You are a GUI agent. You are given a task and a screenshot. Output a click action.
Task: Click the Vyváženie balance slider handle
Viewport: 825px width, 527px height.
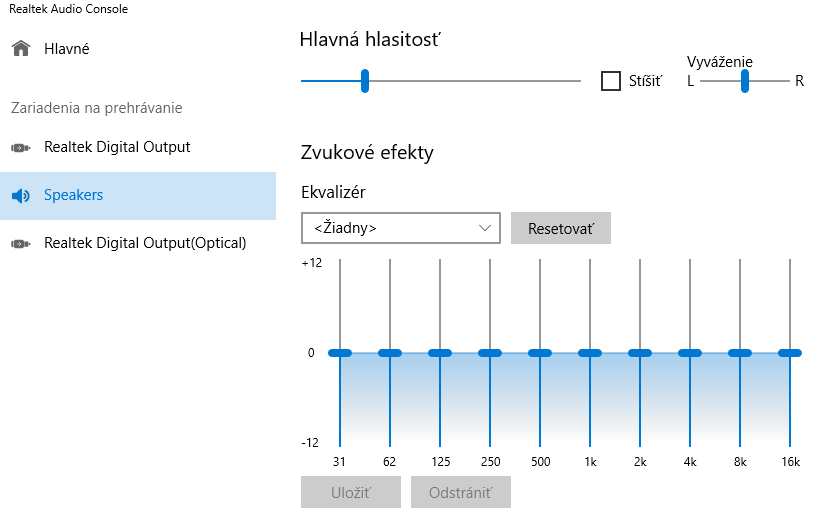[x=745, y=81]
